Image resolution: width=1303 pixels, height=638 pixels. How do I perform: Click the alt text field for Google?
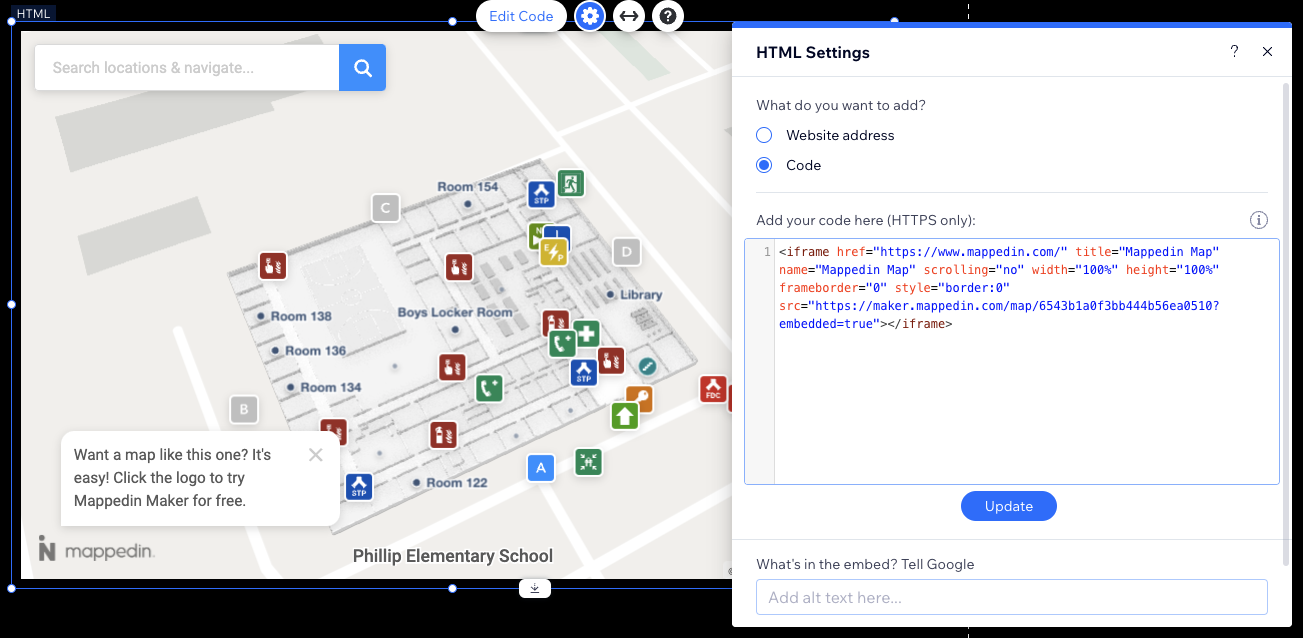1011,596
